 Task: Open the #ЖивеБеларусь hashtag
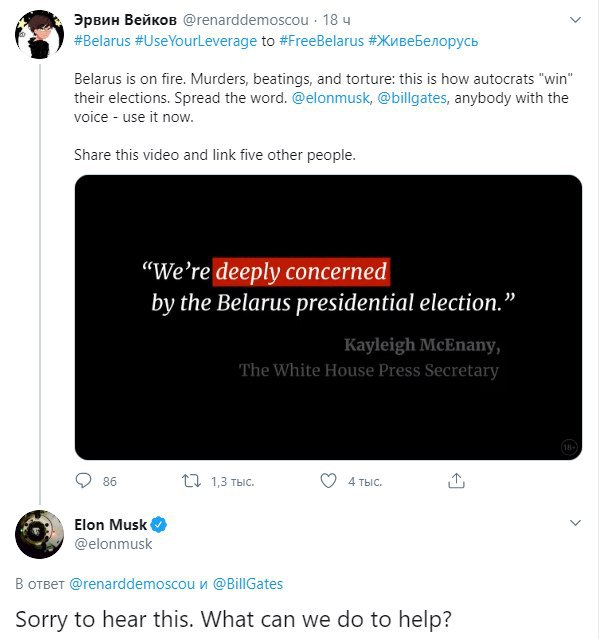[x=423, y=40]
